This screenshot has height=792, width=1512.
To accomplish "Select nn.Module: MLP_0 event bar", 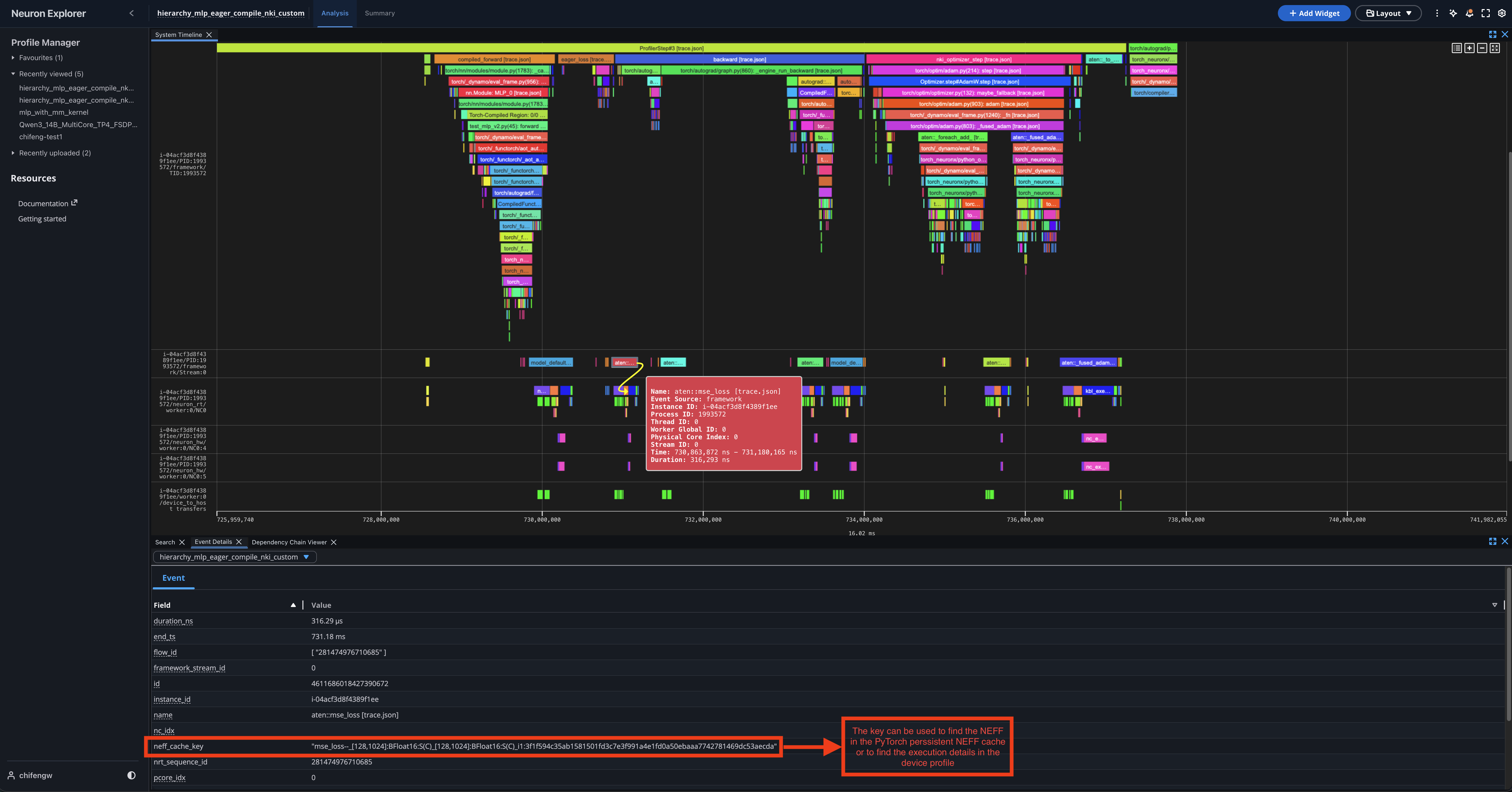I will tap(503, 93).
